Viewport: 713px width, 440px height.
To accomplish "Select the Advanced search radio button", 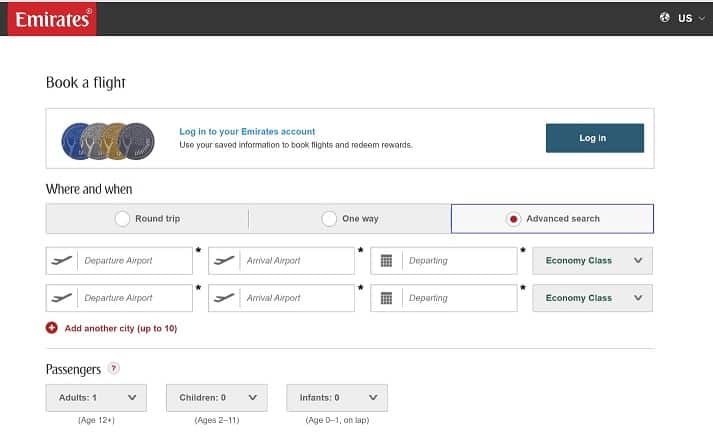I will (x=513, y=219).
